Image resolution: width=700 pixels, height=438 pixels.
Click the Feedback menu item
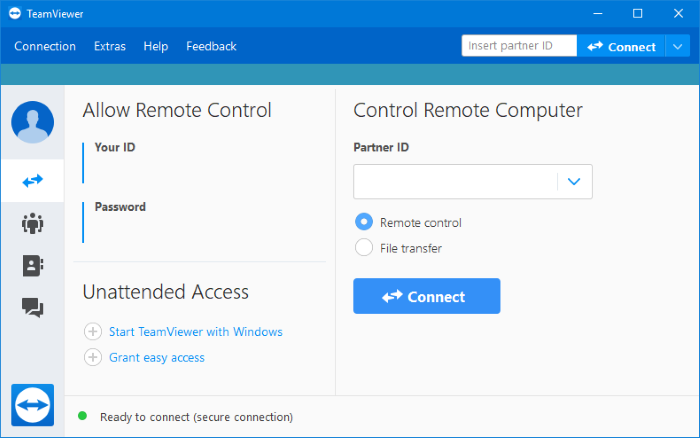click(211, 46)
